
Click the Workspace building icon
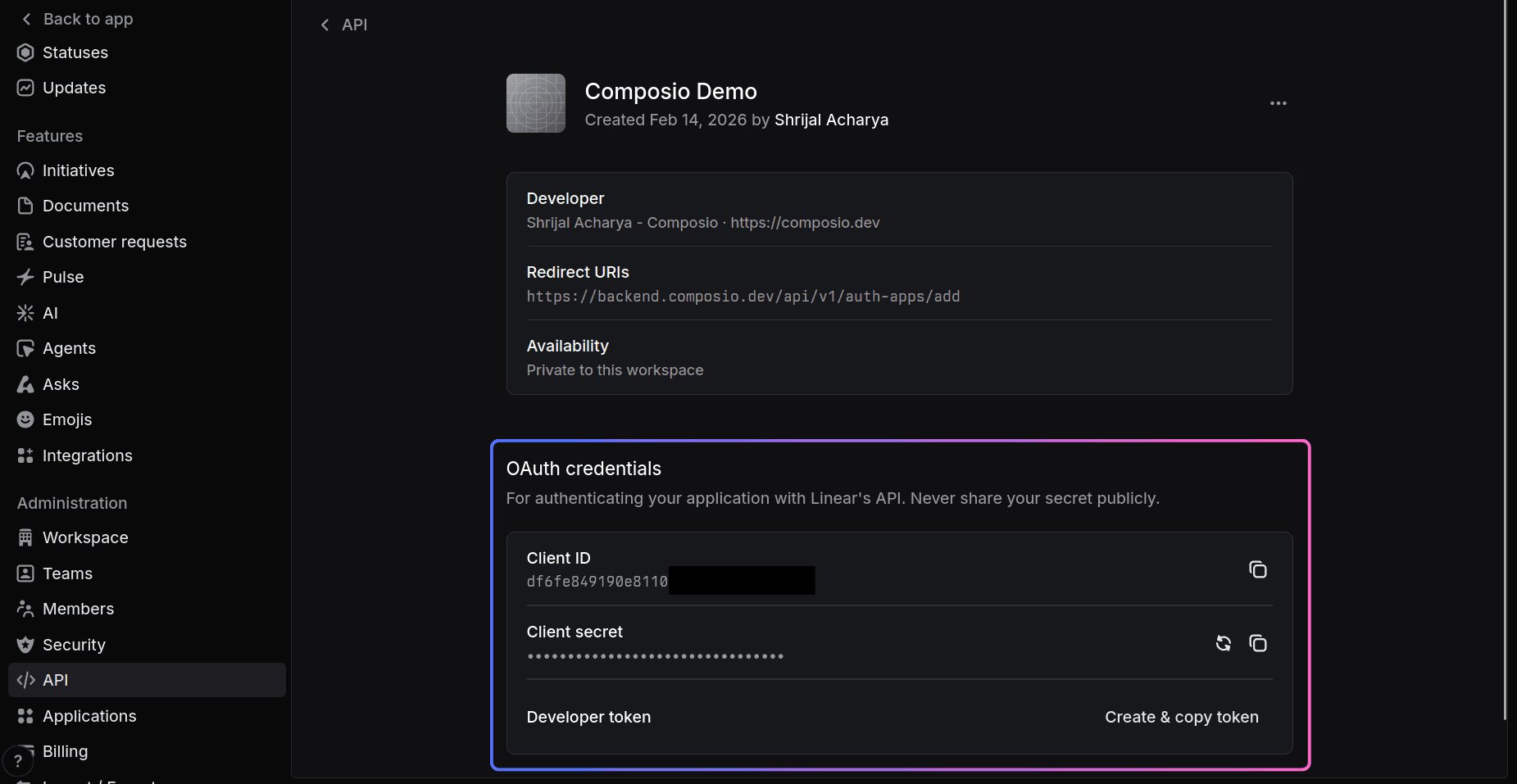click(25, 537)
